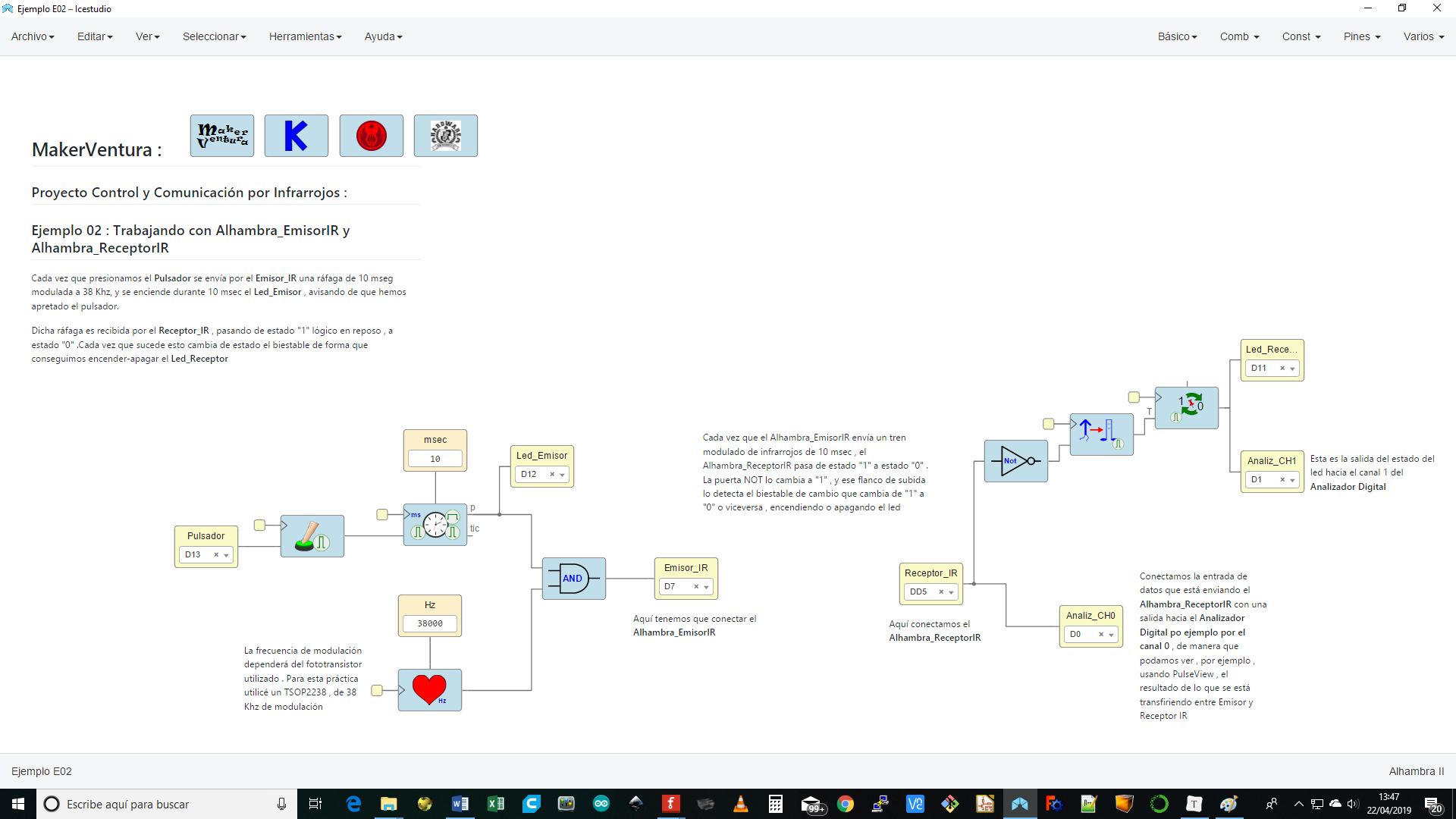Click the MakerVentura logo block
1456x819 pixels.
coord(221,136)
